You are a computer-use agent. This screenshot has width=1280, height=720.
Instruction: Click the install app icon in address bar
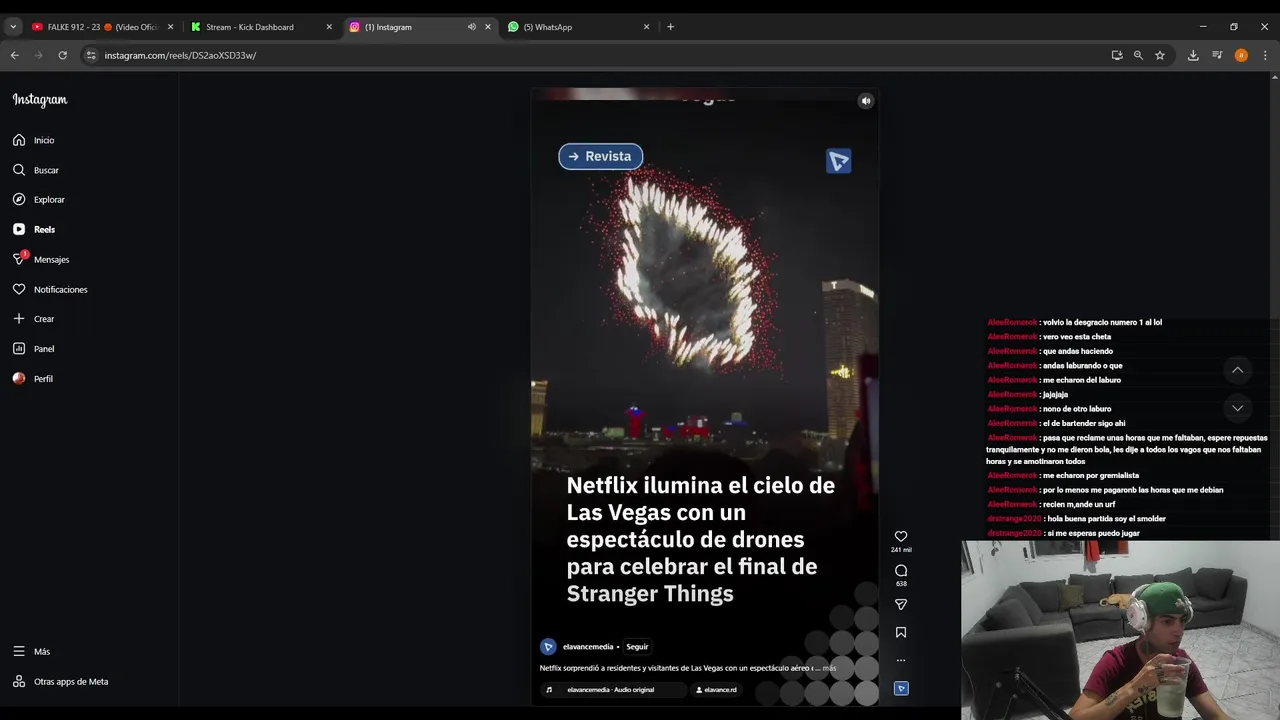point(1117,55)
